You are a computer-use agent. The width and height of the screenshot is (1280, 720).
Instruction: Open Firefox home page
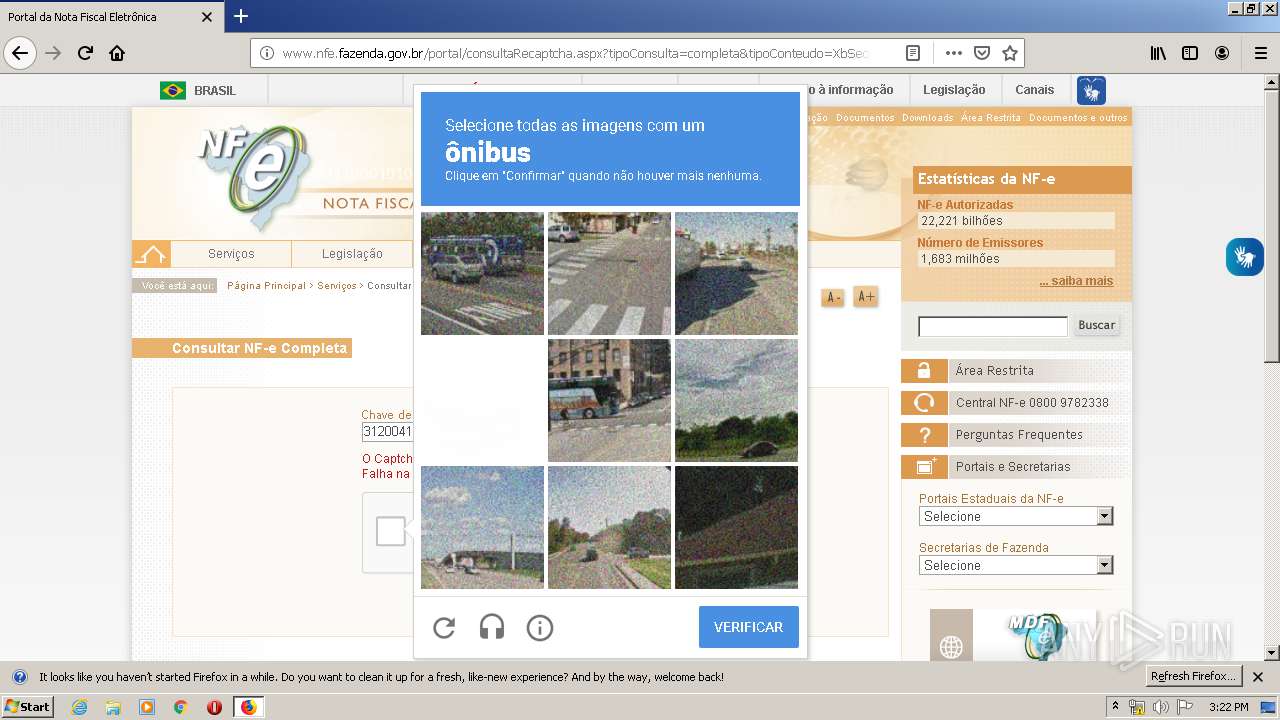coord(117,53)
